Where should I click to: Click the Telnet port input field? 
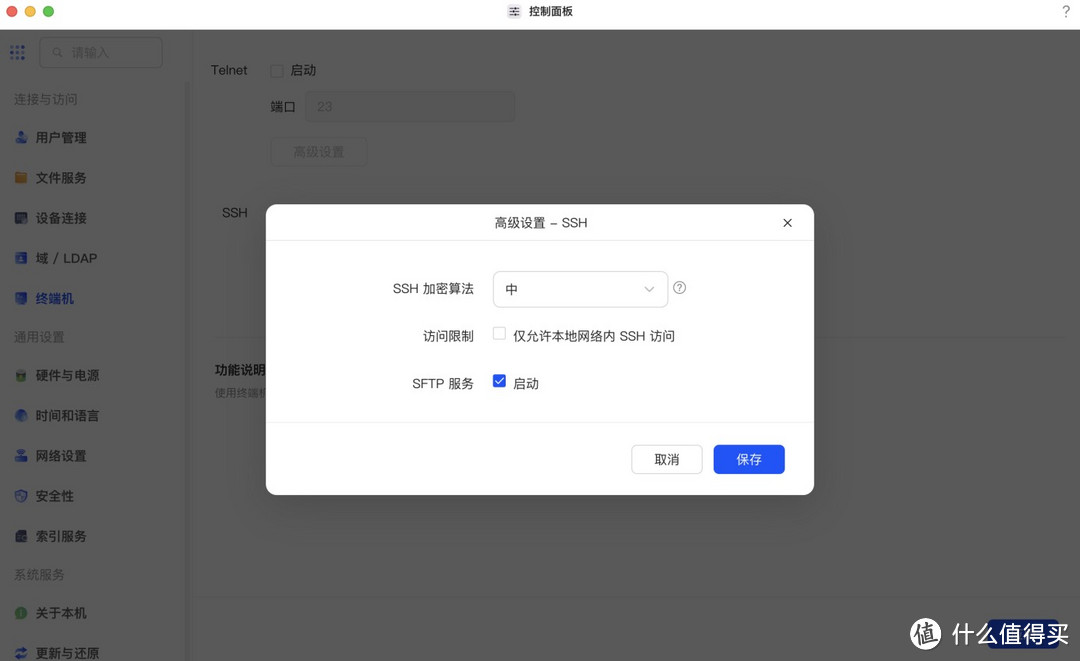[410, 107]
